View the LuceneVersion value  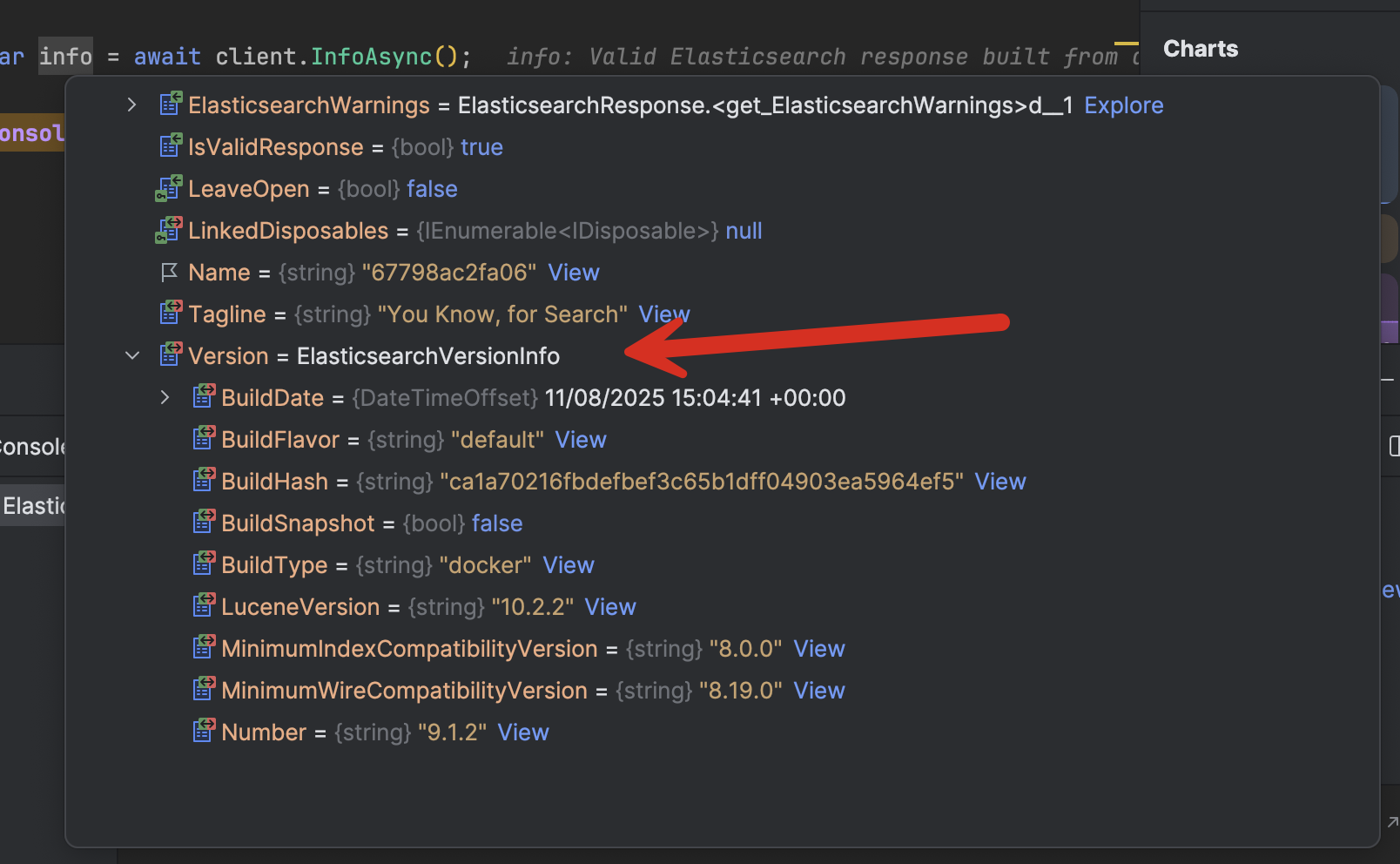tap(609, 605)
